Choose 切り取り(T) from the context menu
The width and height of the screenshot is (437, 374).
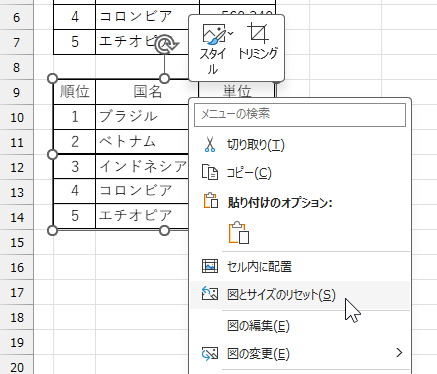300,145
